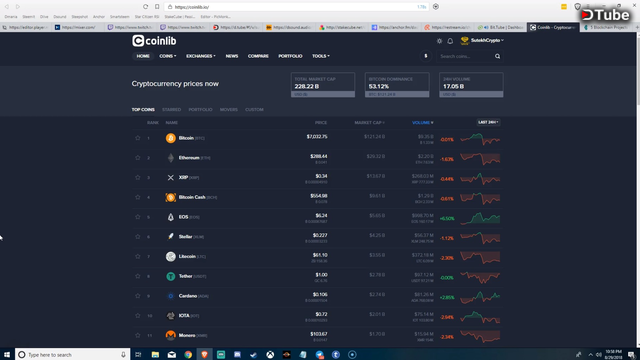Open the PORTFOLIO nav item
This screenshot has width=640, height=360.
(x=290, y=56)
